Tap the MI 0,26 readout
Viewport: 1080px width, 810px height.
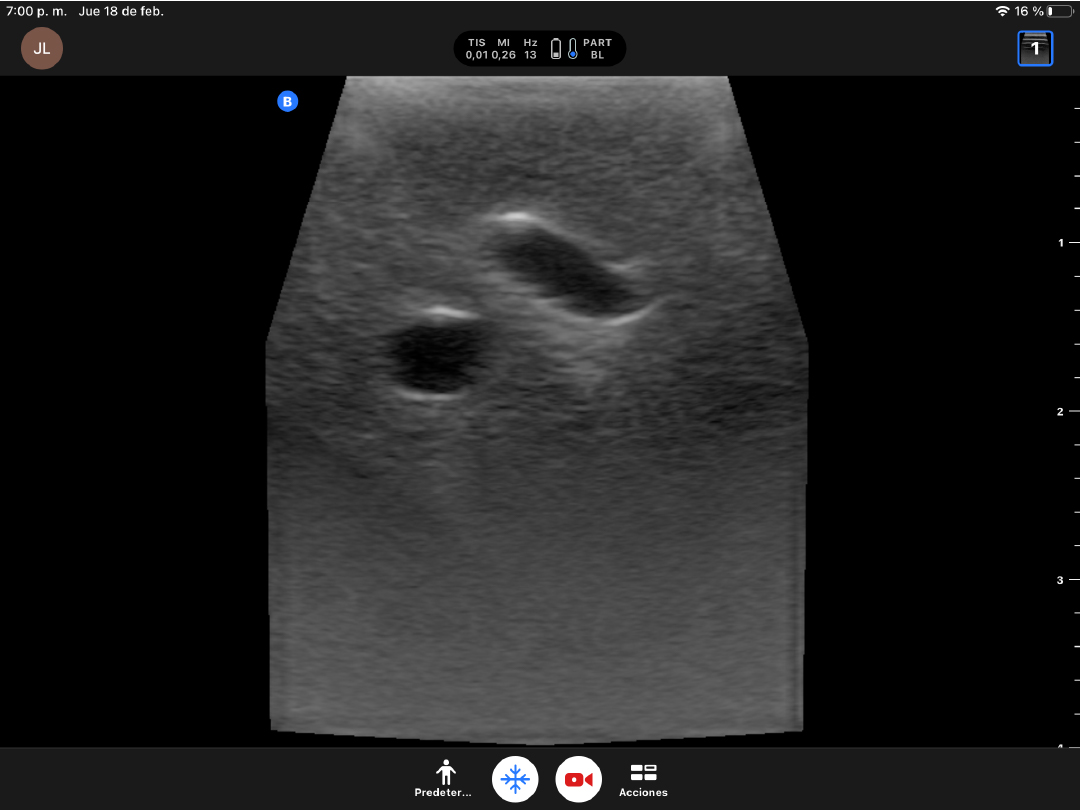coord(504,49)
